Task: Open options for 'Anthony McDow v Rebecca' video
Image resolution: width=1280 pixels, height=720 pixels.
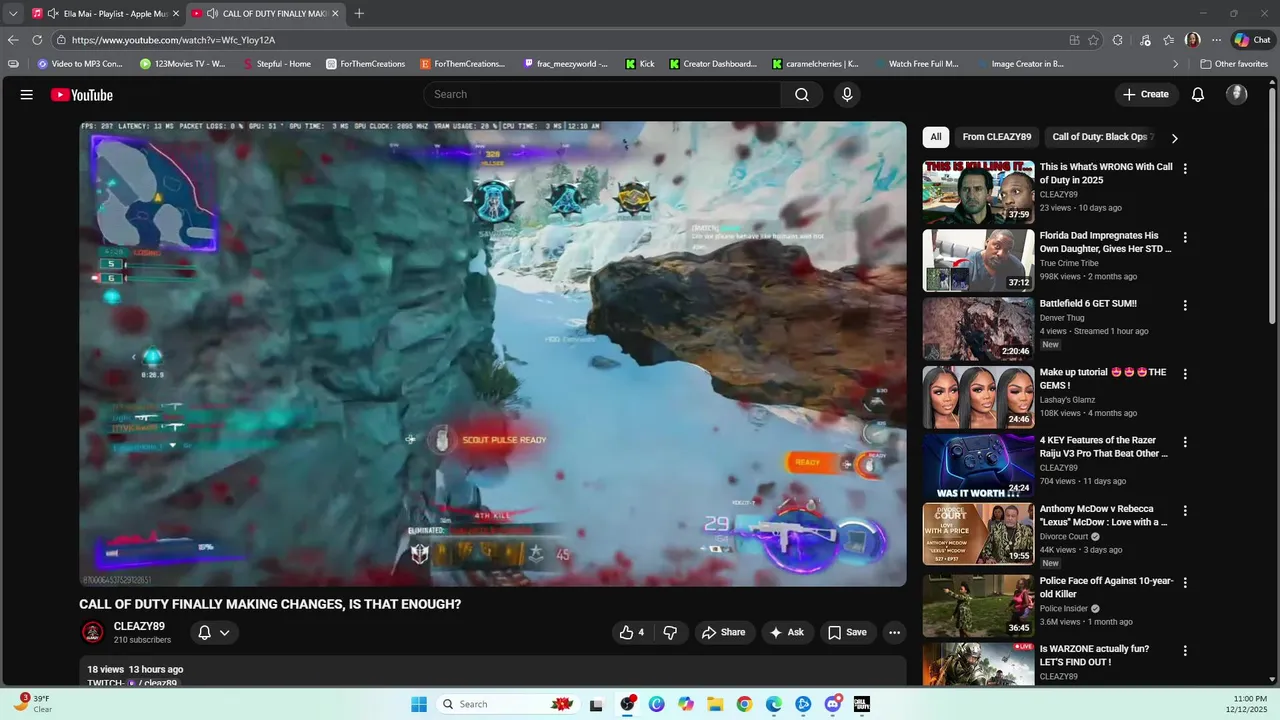Action: tap(1185, 510)
